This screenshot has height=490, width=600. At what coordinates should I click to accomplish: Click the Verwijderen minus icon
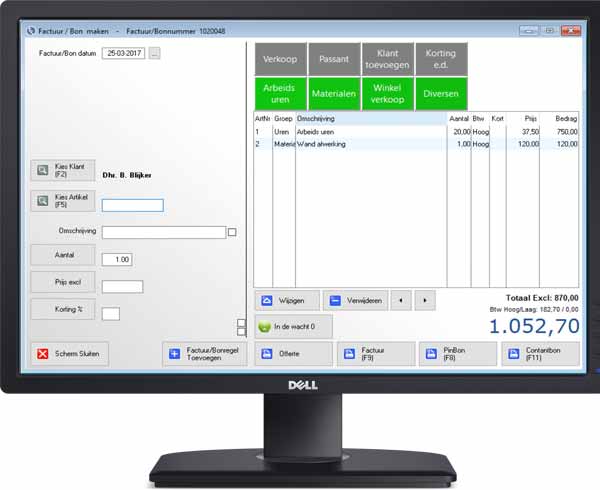click(335, 301)
